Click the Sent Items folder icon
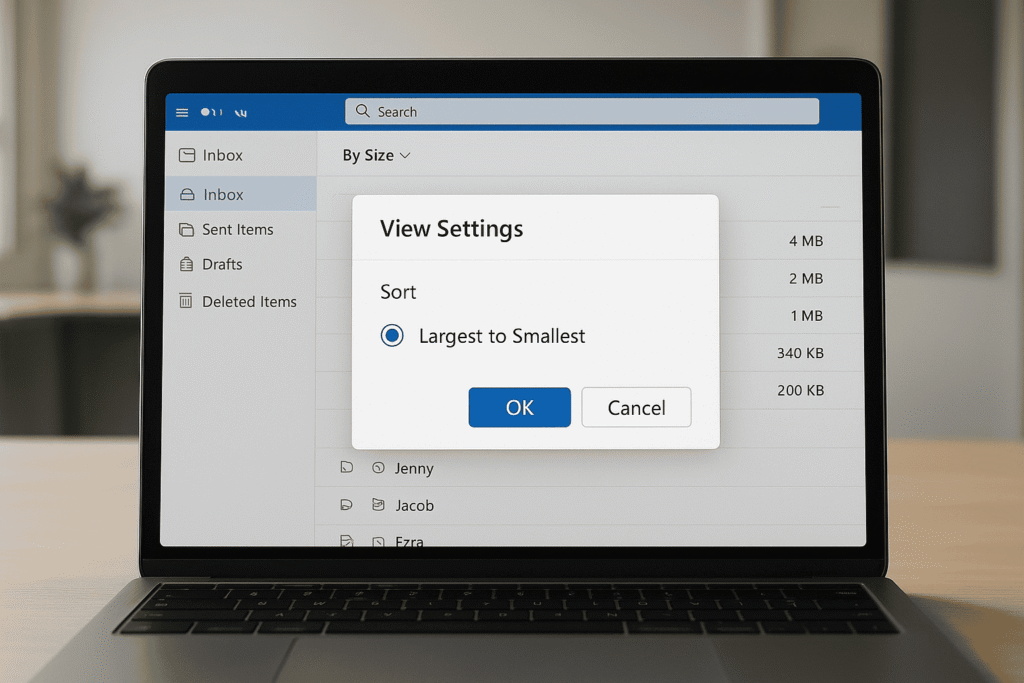The width and height of the screenshot is (1024, 683). point(187,229)
